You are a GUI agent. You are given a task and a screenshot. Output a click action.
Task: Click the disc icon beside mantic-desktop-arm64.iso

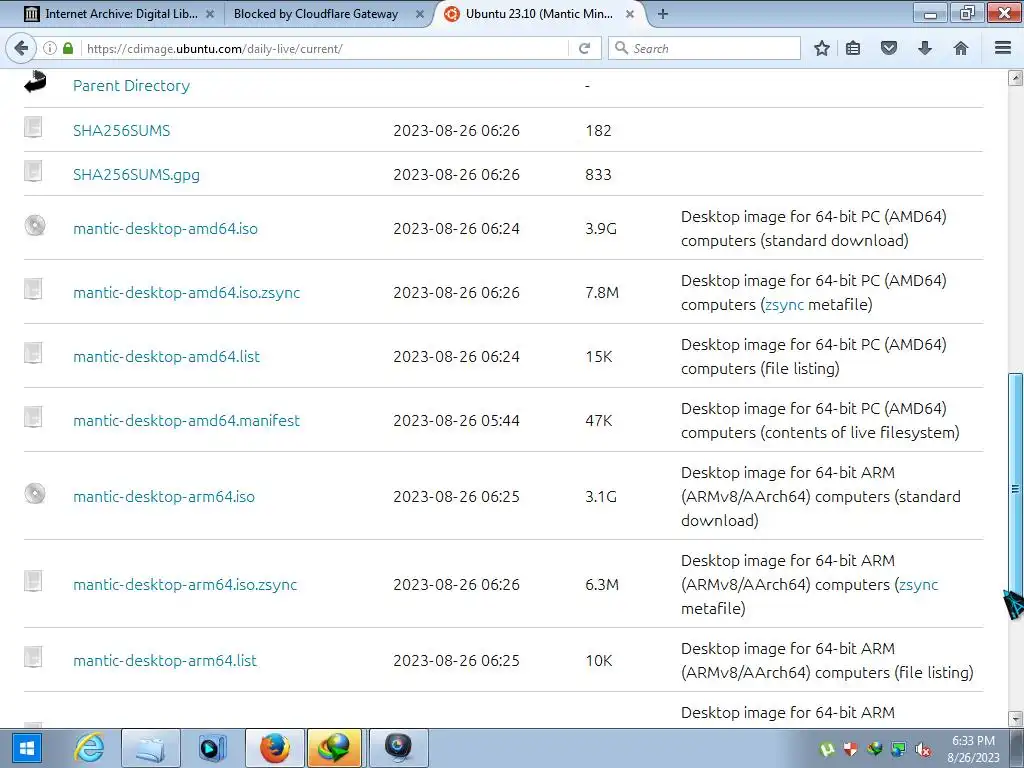(35, 493)
